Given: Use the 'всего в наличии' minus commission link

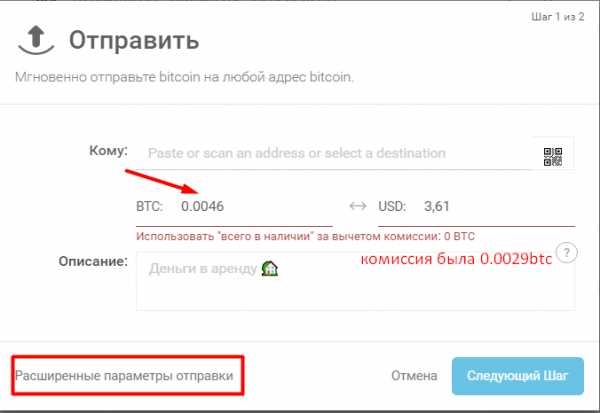Looking at the screenshot, I should point(305,236).
